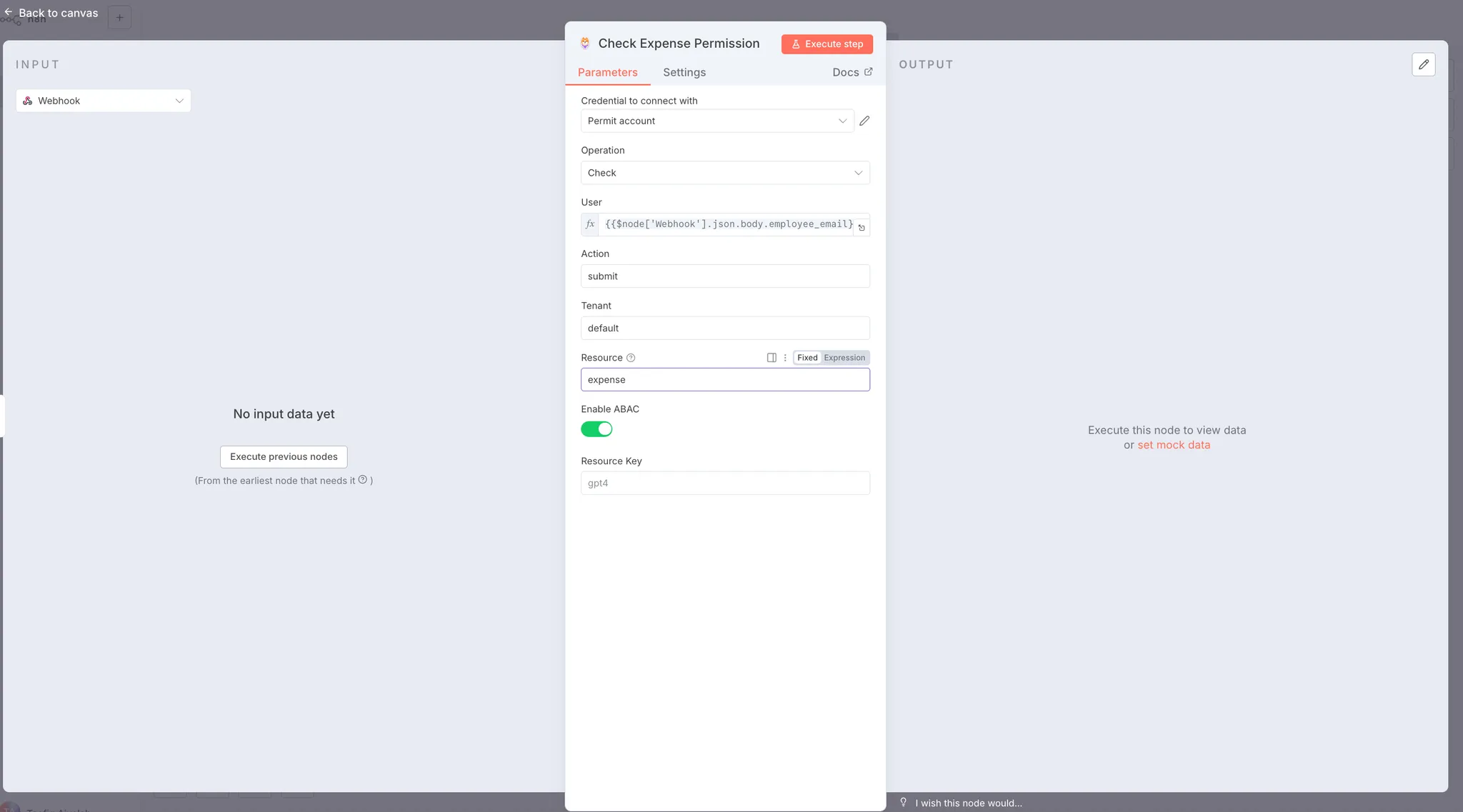The width and height of the screenshot is (1463, 812).
Task: Switch to the Settings tab
Action: coord(684,72)
